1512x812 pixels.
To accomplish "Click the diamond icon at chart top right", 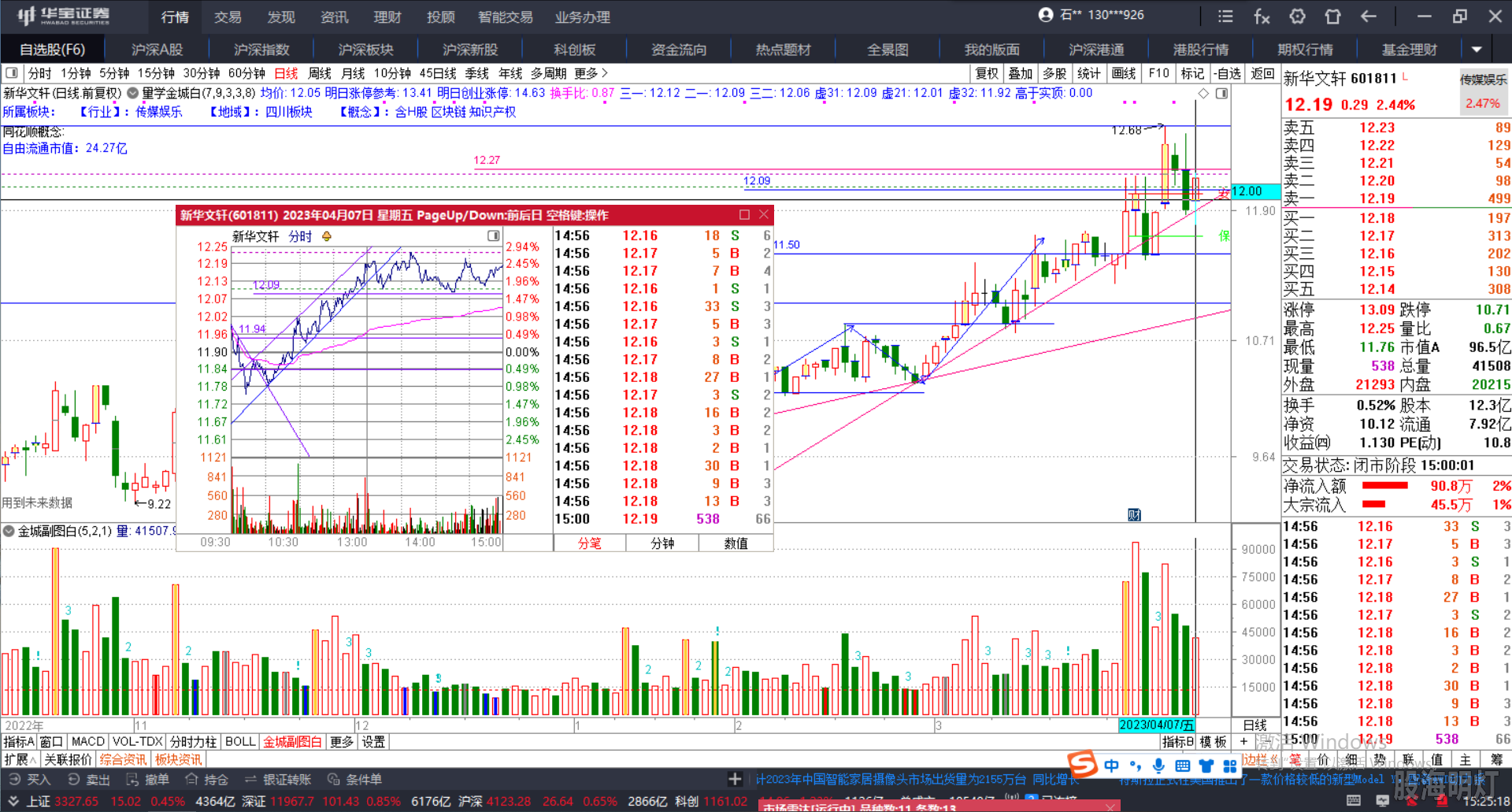I will [x=1203, y=94].
